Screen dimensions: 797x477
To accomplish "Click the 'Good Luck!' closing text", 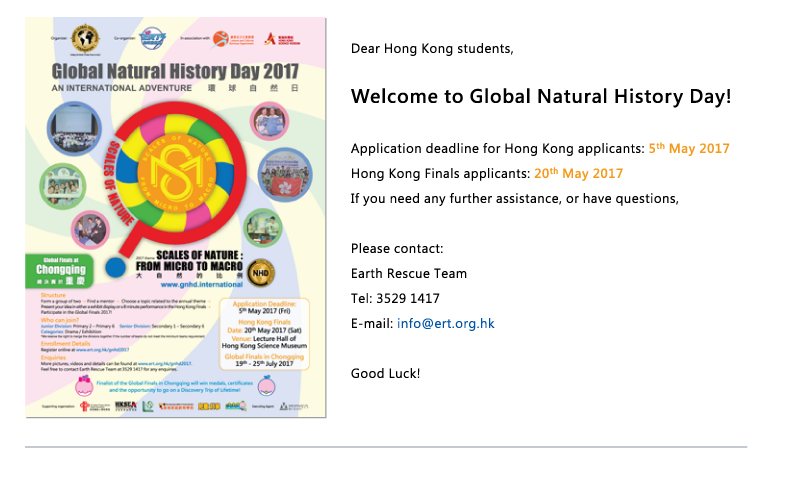I will [385, 373].
